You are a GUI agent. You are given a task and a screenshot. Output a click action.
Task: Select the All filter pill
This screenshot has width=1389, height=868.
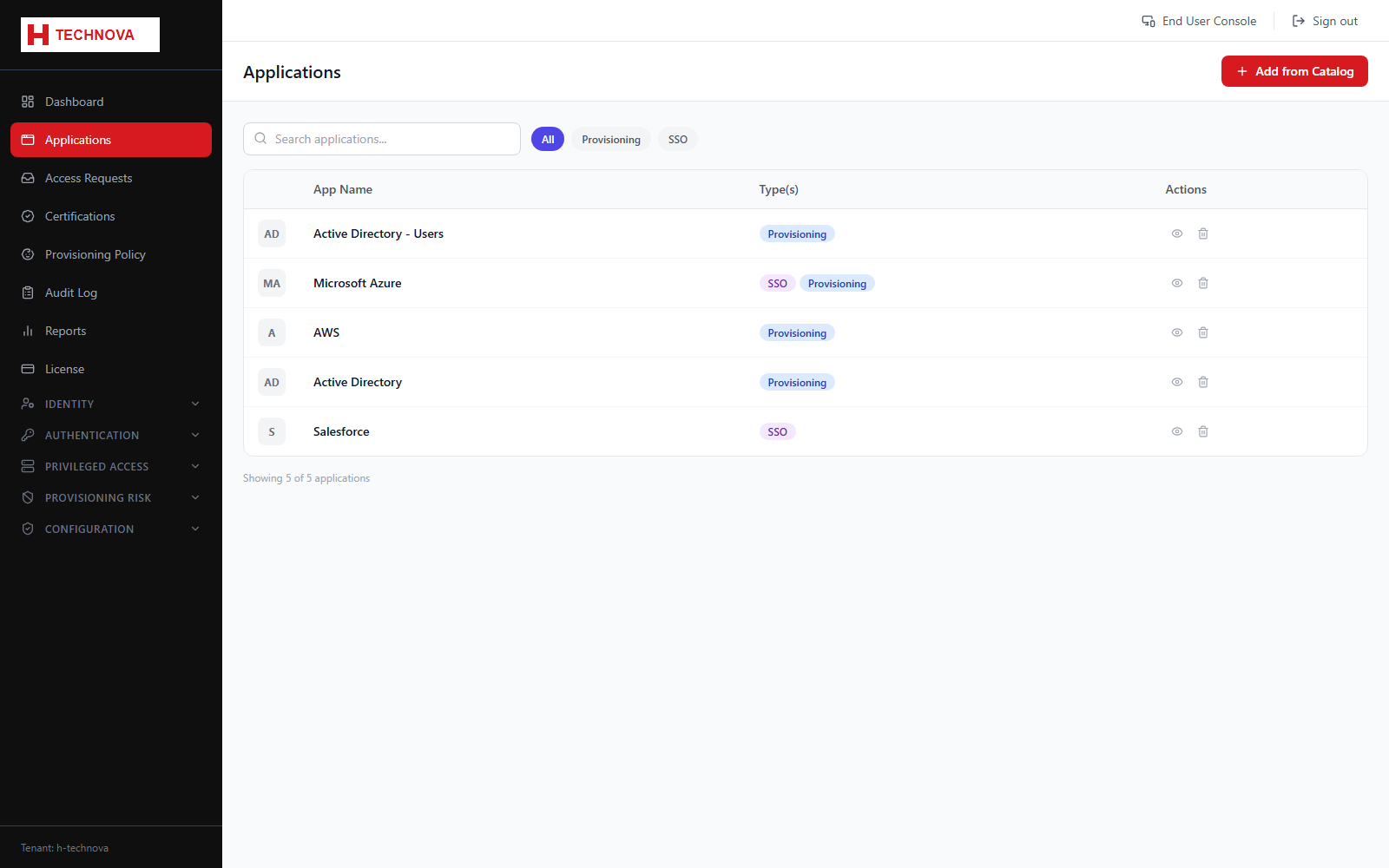tap(548, 139)
